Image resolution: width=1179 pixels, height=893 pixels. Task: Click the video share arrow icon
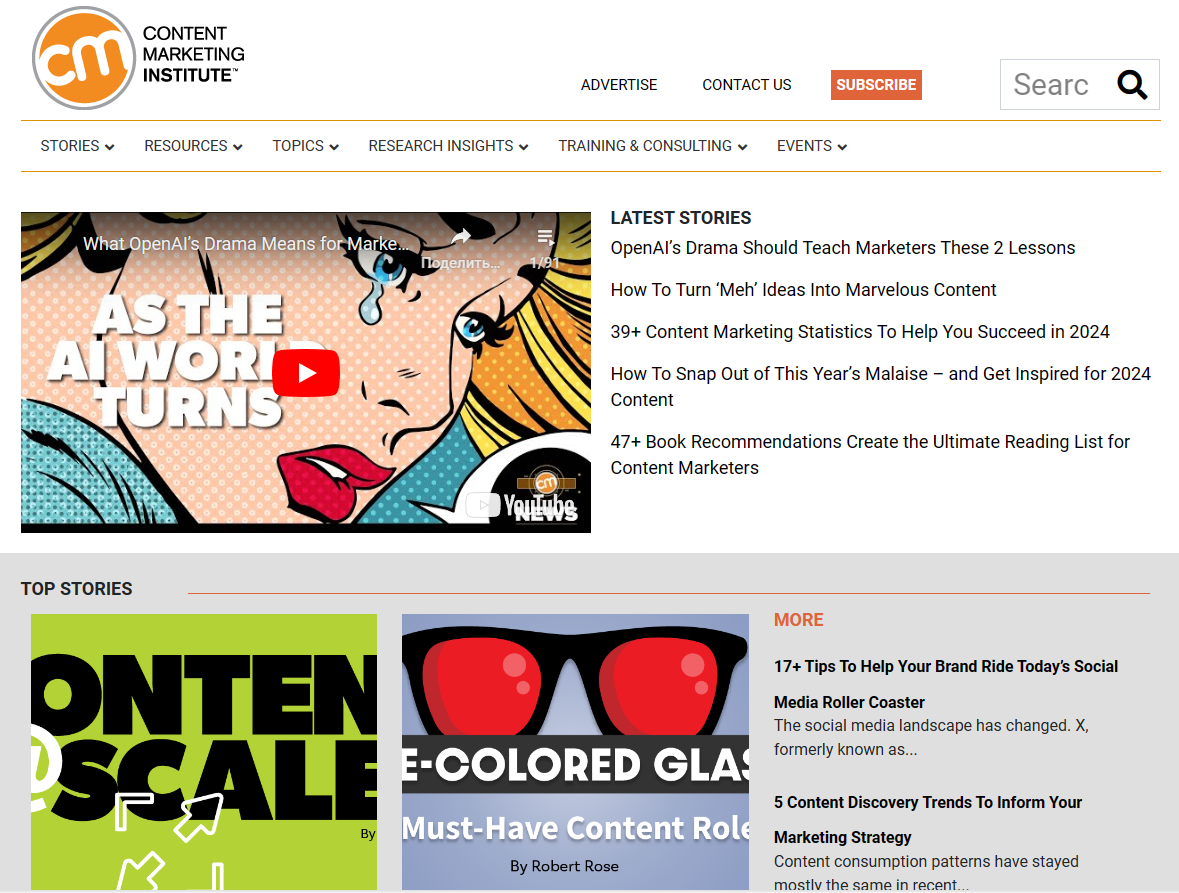pyautogui.click(x=460, y=238)
